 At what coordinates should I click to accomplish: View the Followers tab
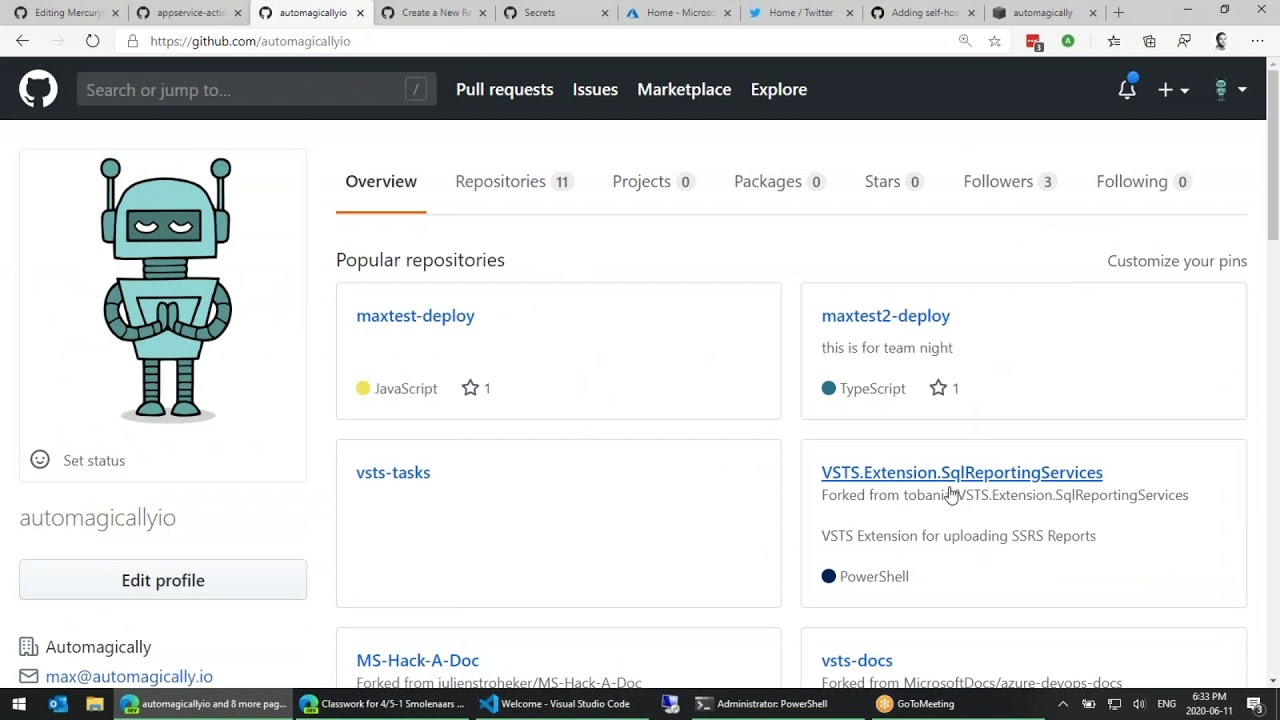tap(1010, 182)
